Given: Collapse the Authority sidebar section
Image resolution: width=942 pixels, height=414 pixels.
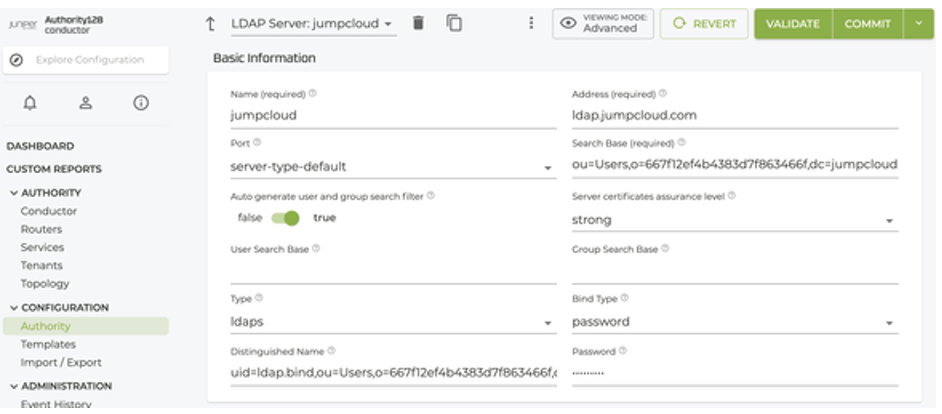Looking at the screenshot, I should point(14,192).
